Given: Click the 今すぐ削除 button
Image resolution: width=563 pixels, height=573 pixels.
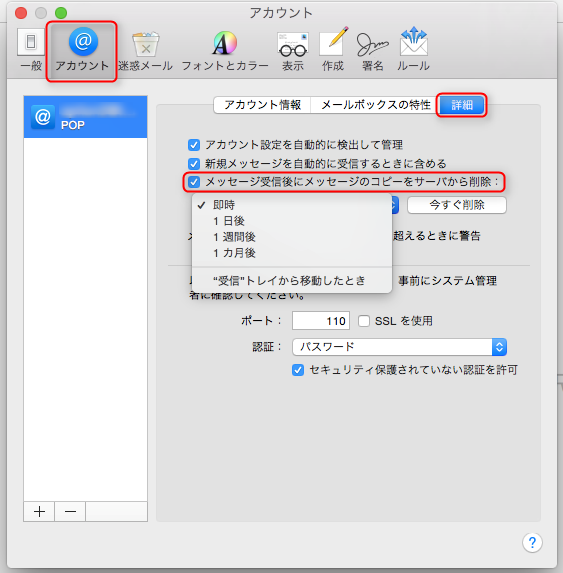Looking at the screenshot, I should pos(457,205).
